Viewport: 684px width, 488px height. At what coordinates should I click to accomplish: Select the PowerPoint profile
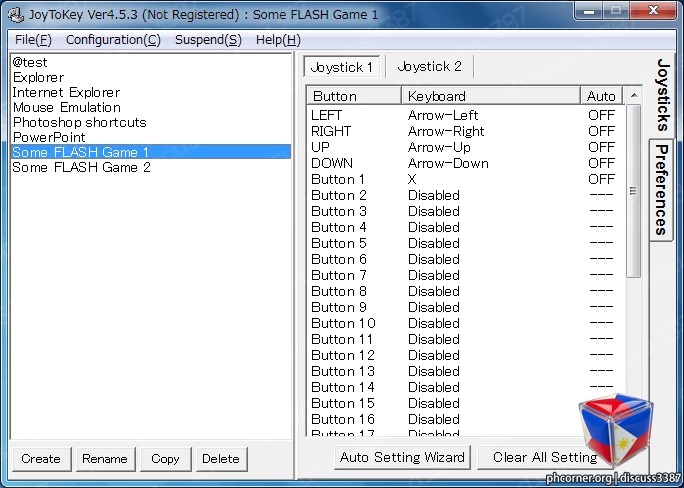click(x=150, y=137)
